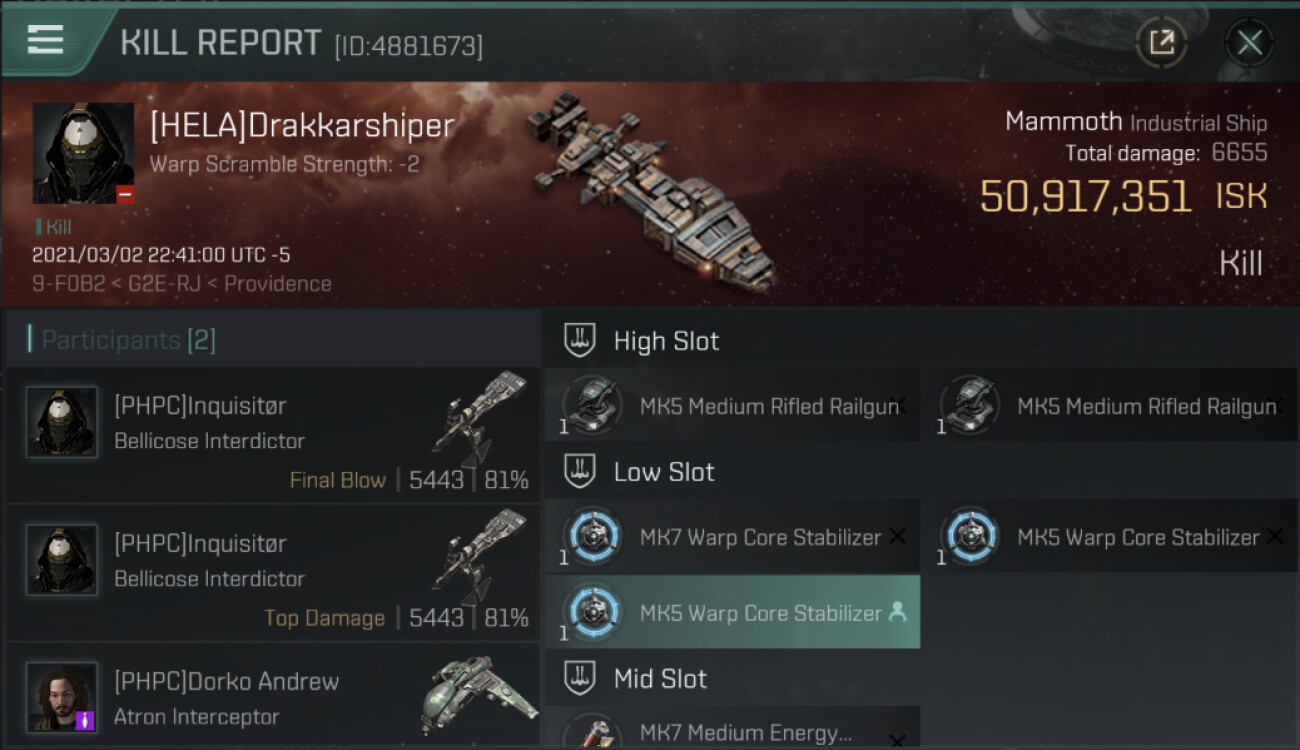Click the X beside MK7 Warp Core Stabilizer
The height and width of the screenshot is (750, 1300).
897,537
